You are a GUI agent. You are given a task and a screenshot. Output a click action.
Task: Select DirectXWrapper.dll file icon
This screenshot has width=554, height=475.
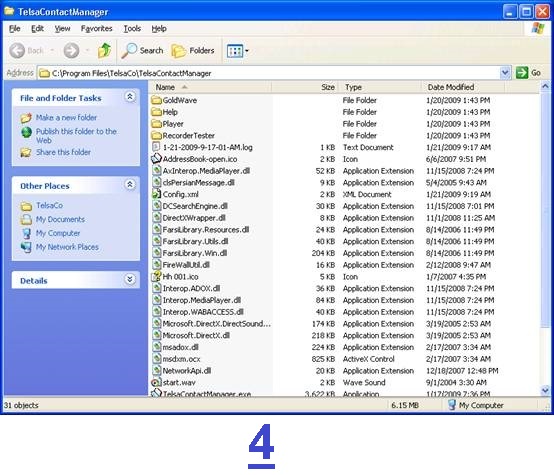click(157, 218)
